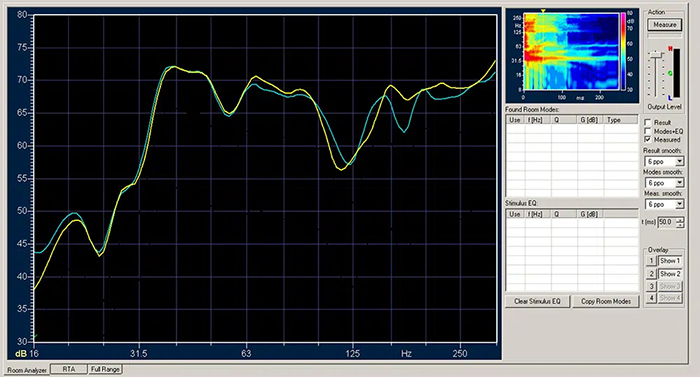Store overlay in slot 3
Viewport: 700px width, 377px height.
pyautogui.click(x=650, y=286)
